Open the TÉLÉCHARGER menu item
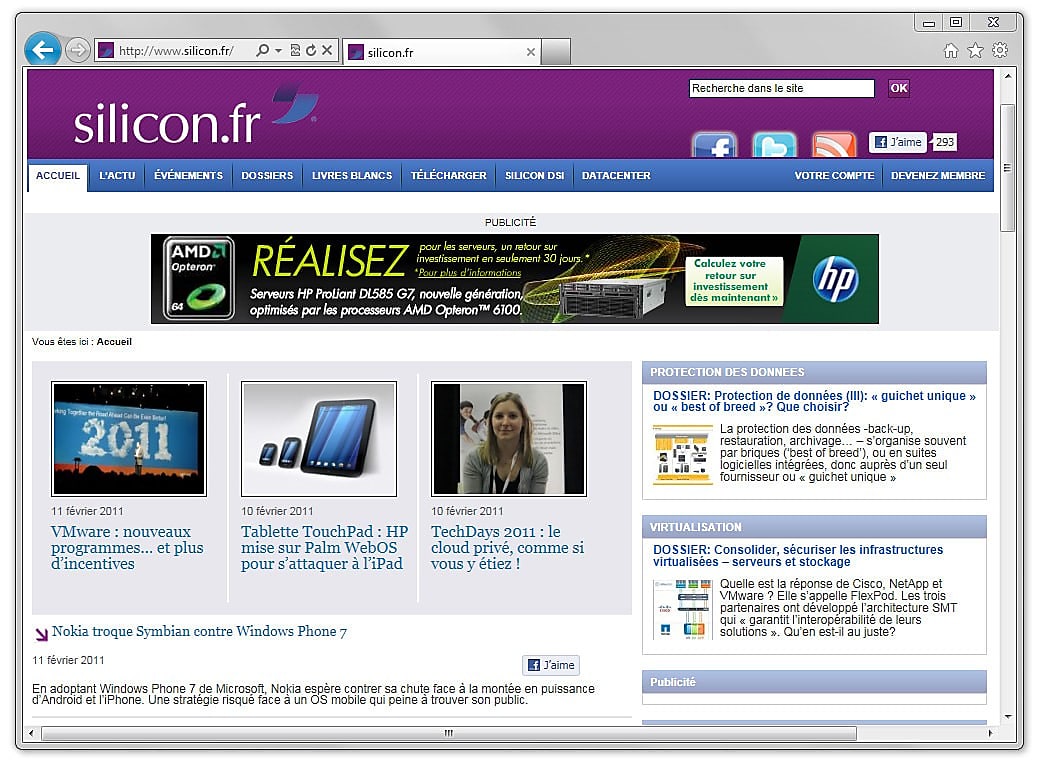Viewport: 1038px width, 767px height. click(448, 176)
